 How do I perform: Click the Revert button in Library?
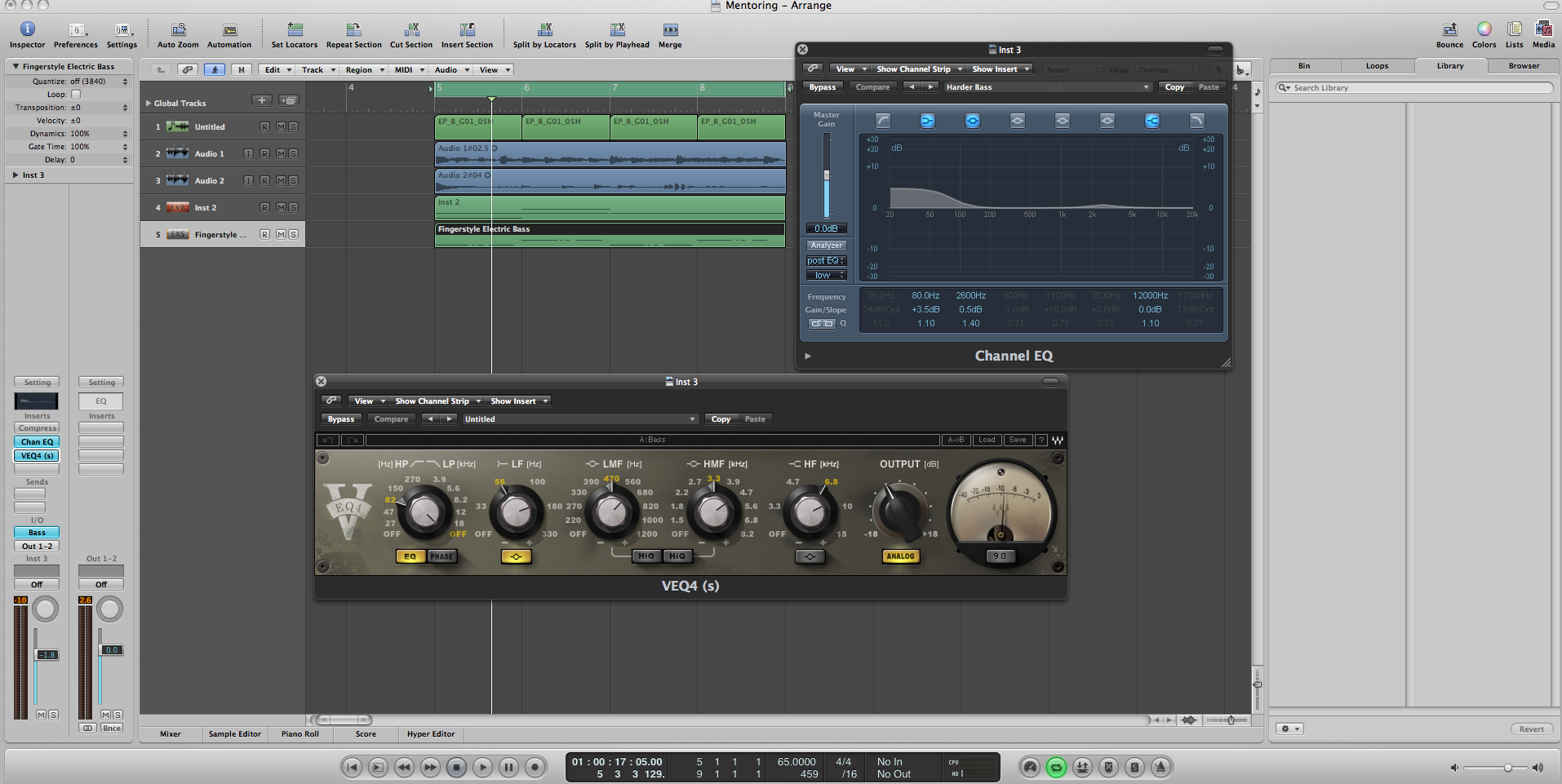point(1531,729)
